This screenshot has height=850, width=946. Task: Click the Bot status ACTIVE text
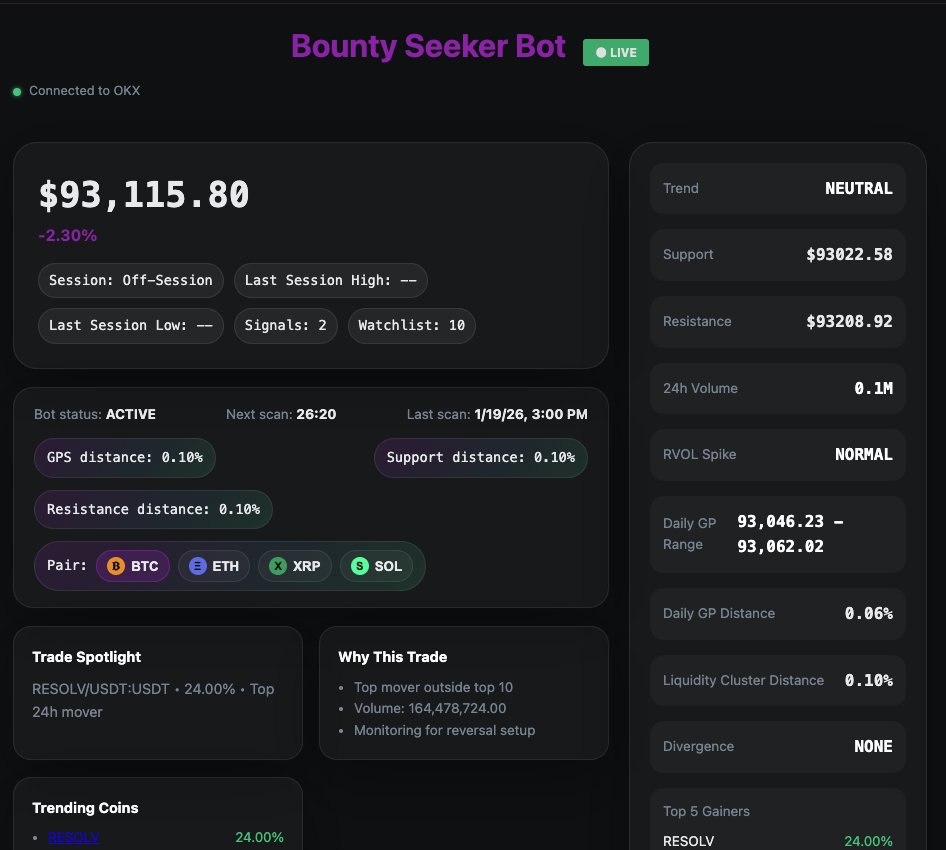click(95, 414)
